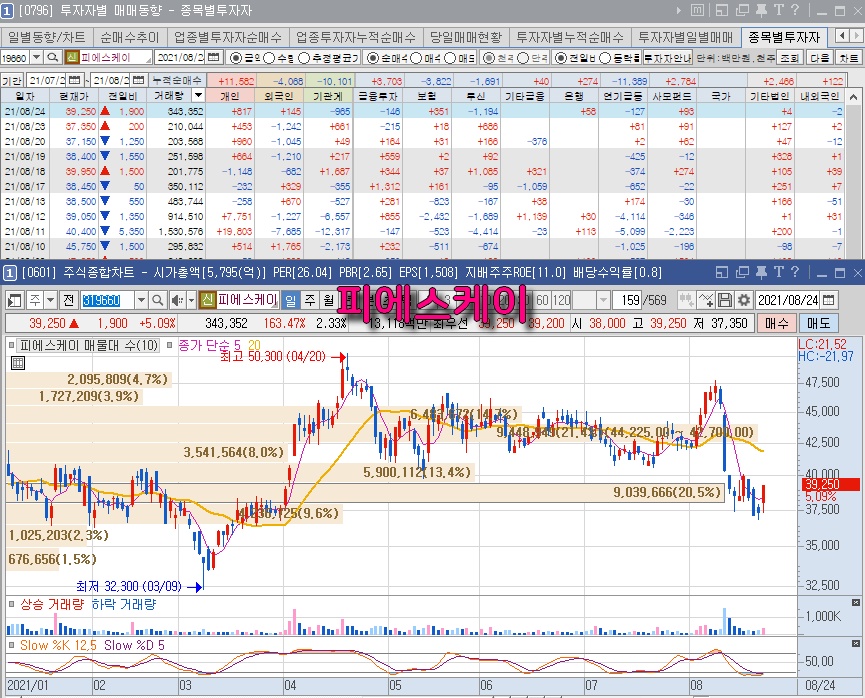Open the 당일매매현황 tab
Image resolution: width=865 pixels, height=698 pixels.
point(466,37)
